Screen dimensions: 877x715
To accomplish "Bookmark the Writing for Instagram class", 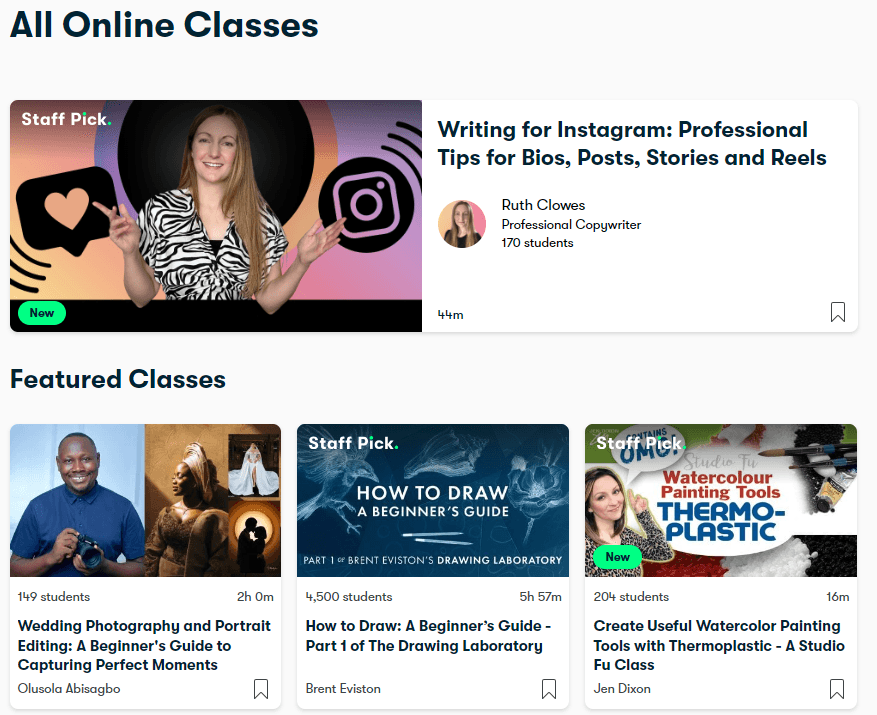I will (x=837, y=312).
